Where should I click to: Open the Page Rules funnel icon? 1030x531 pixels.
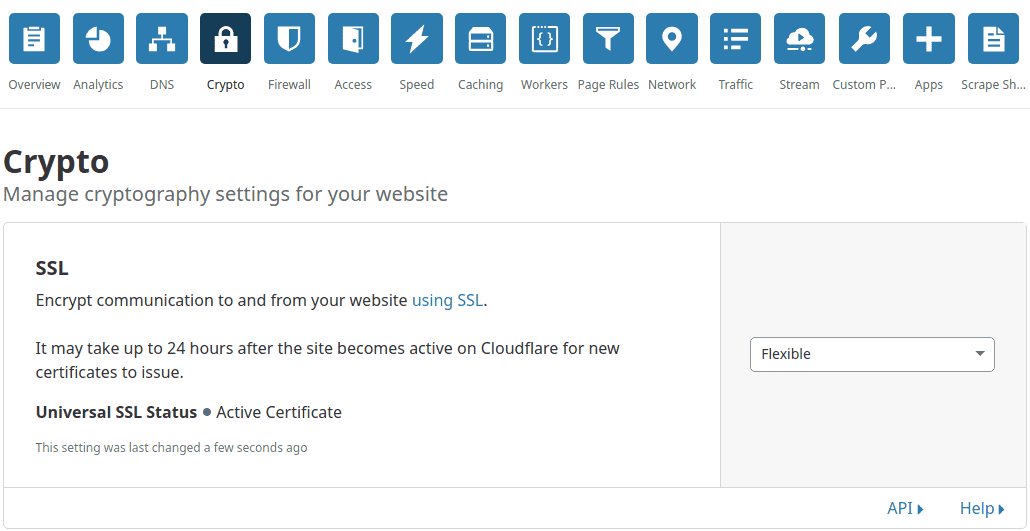pyautogui.click(x=608, y=39)
